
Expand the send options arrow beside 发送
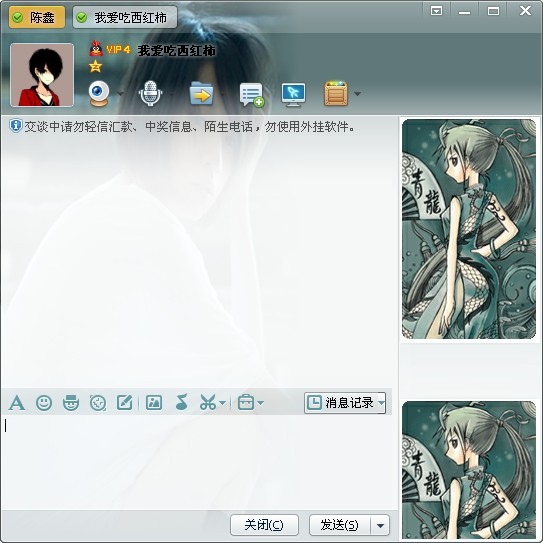[x=380, y=525]
